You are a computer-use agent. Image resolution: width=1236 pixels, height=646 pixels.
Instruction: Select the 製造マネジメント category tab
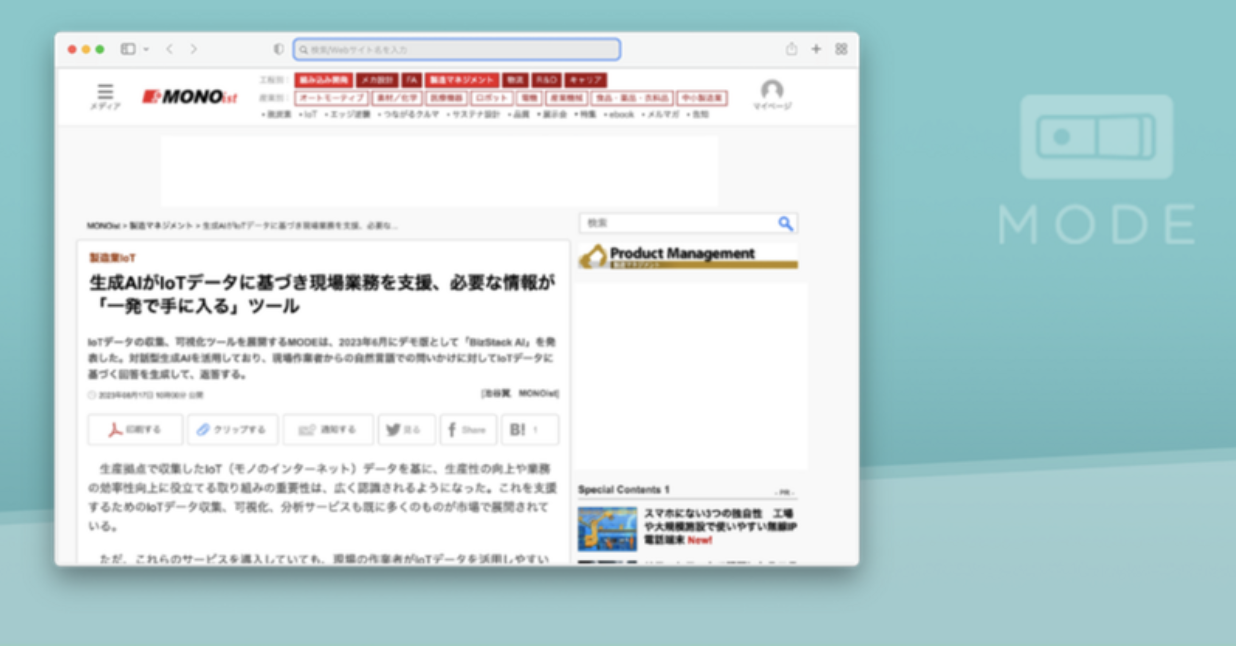[461, 80]
